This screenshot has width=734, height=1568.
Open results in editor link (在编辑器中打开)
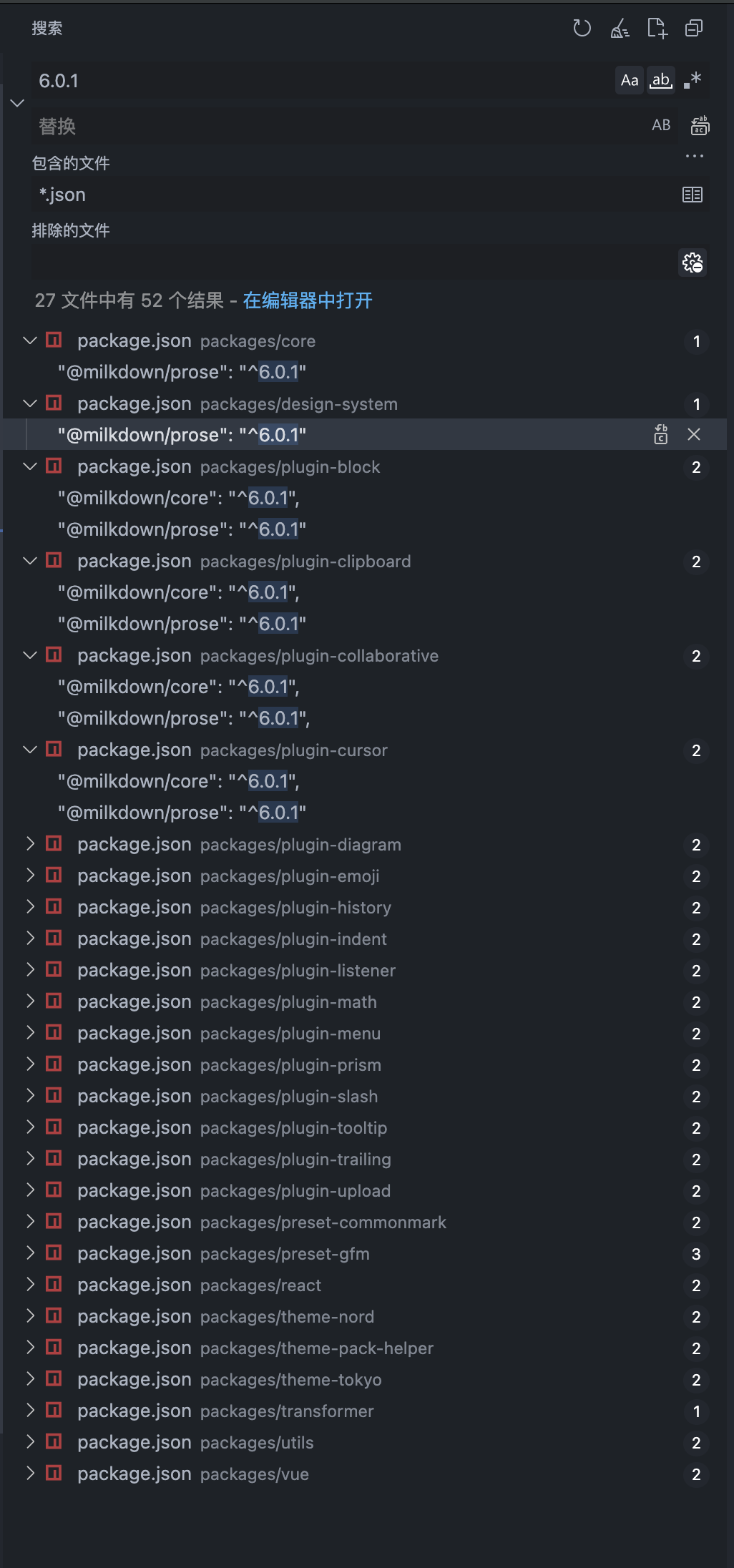click(308, 300)
